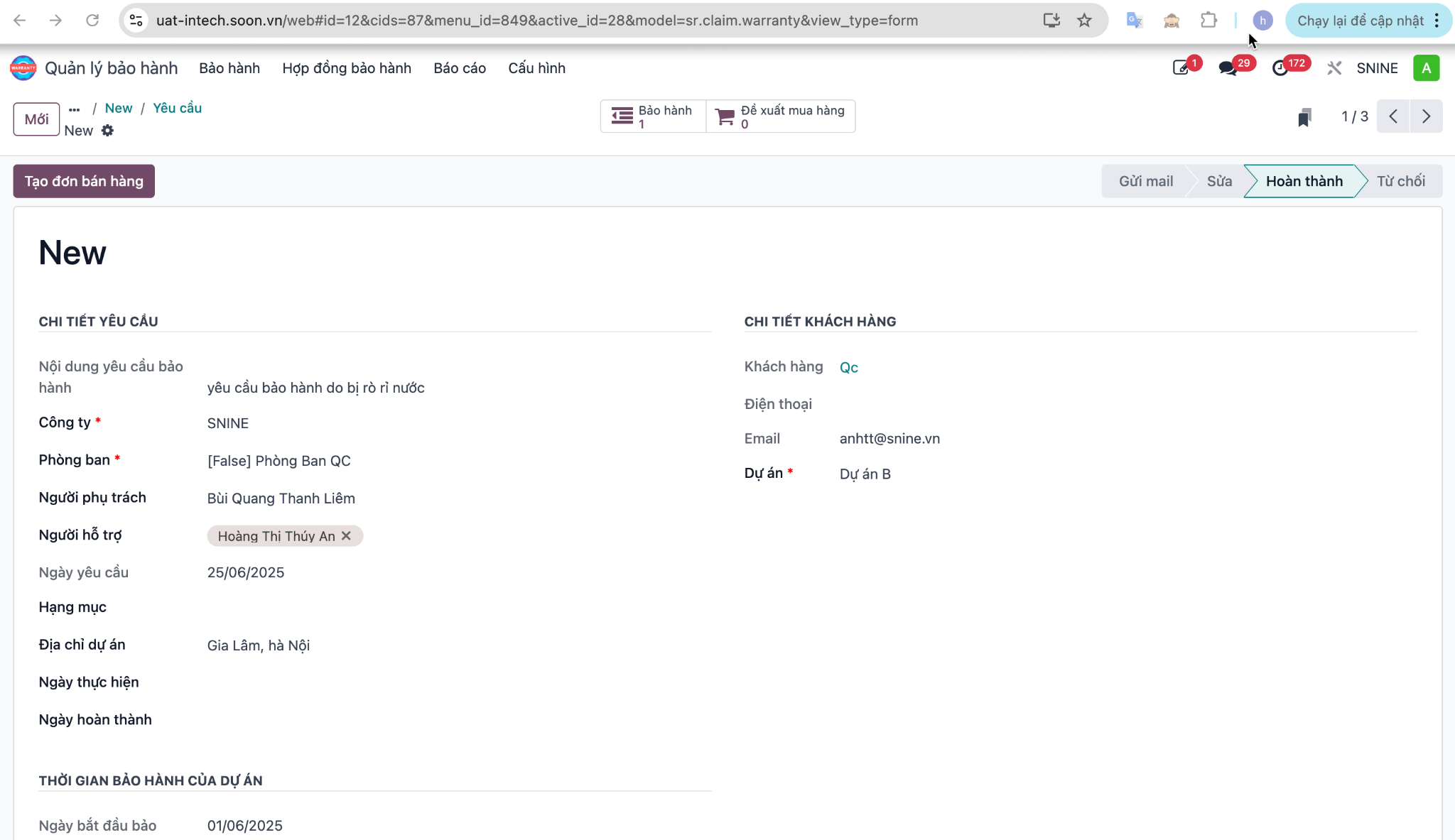This screenshot has height=840, width=1455.
Task: Click the debug tools wrench icon
Action: (x=1334, y=68)
